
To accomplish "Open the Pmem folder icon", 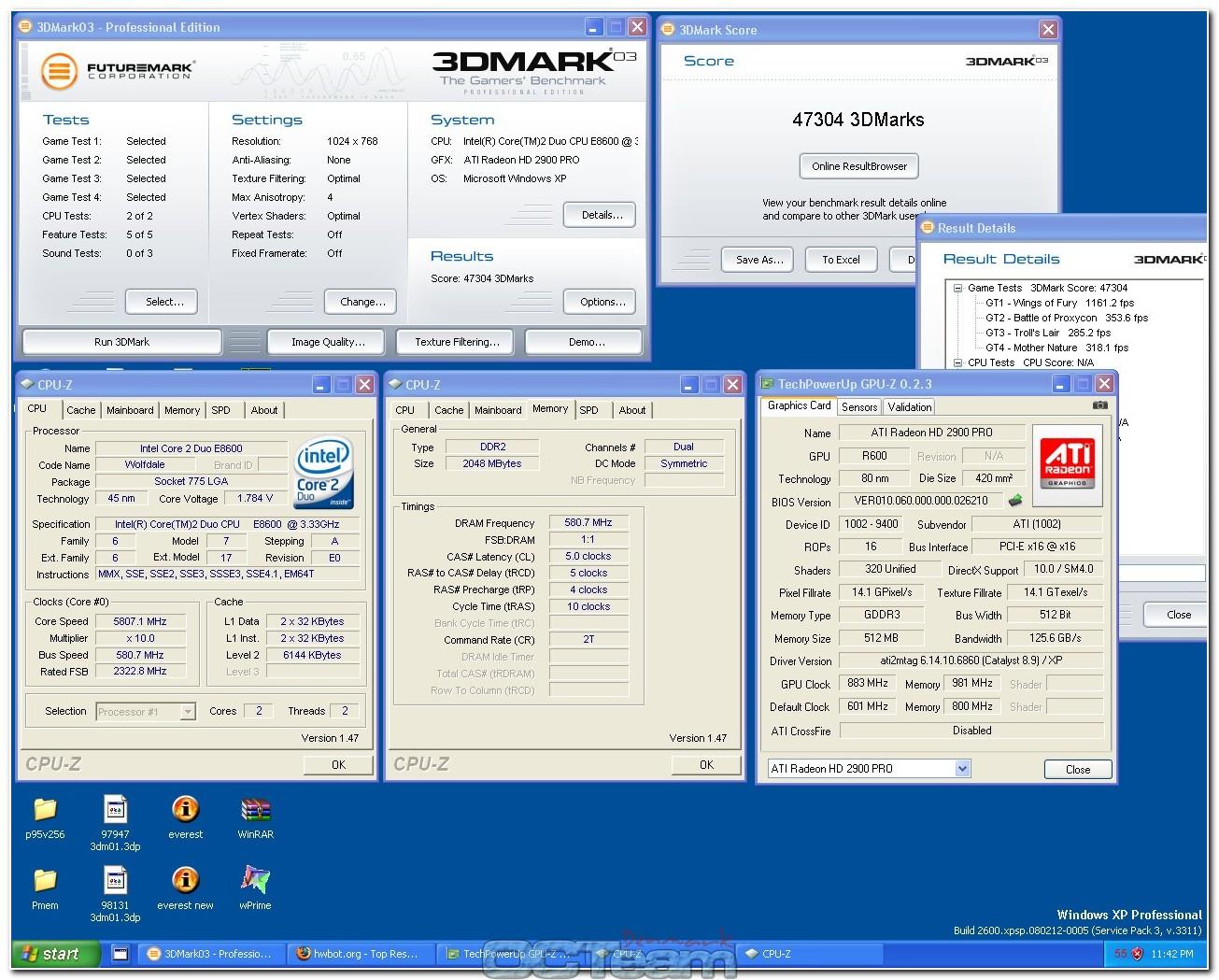I will click(x=45, y=880).
